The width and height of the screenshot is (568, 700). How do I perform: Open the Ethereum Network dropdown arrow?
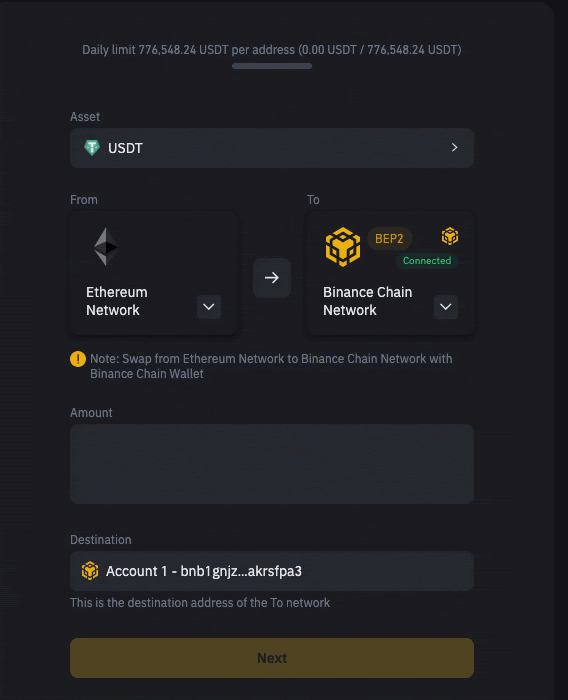pos(209,307)
